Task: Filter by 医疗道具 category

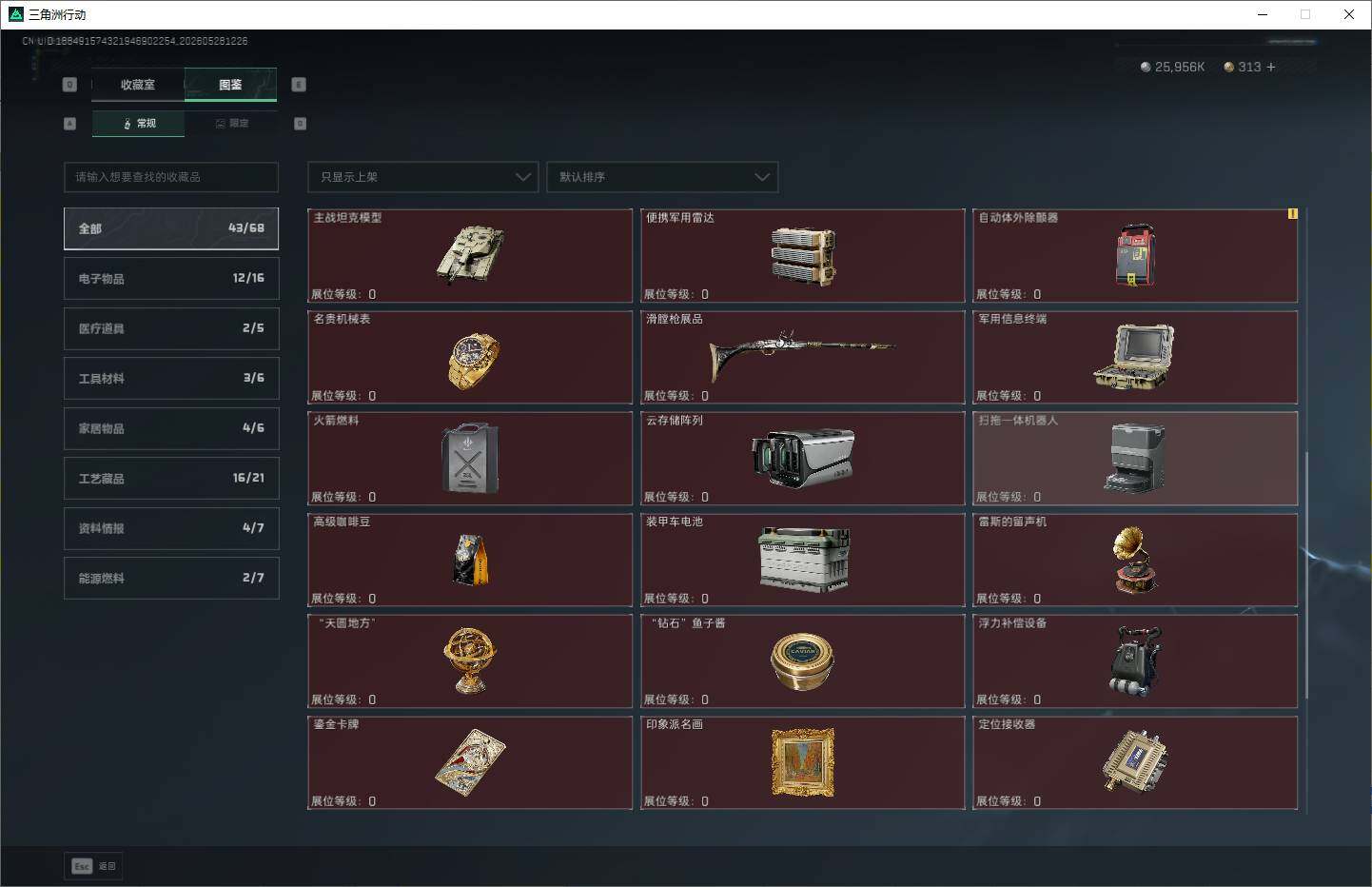Action: 171,328
